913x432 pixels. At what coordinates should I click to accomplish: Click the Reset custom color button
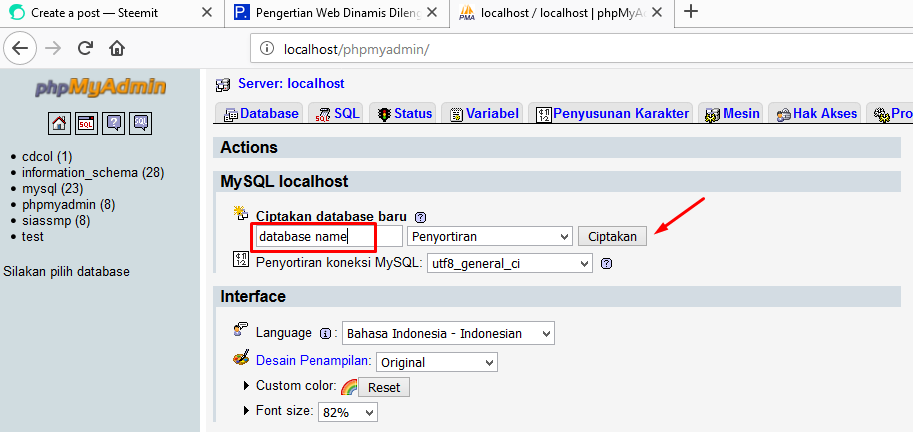(384, 387)
